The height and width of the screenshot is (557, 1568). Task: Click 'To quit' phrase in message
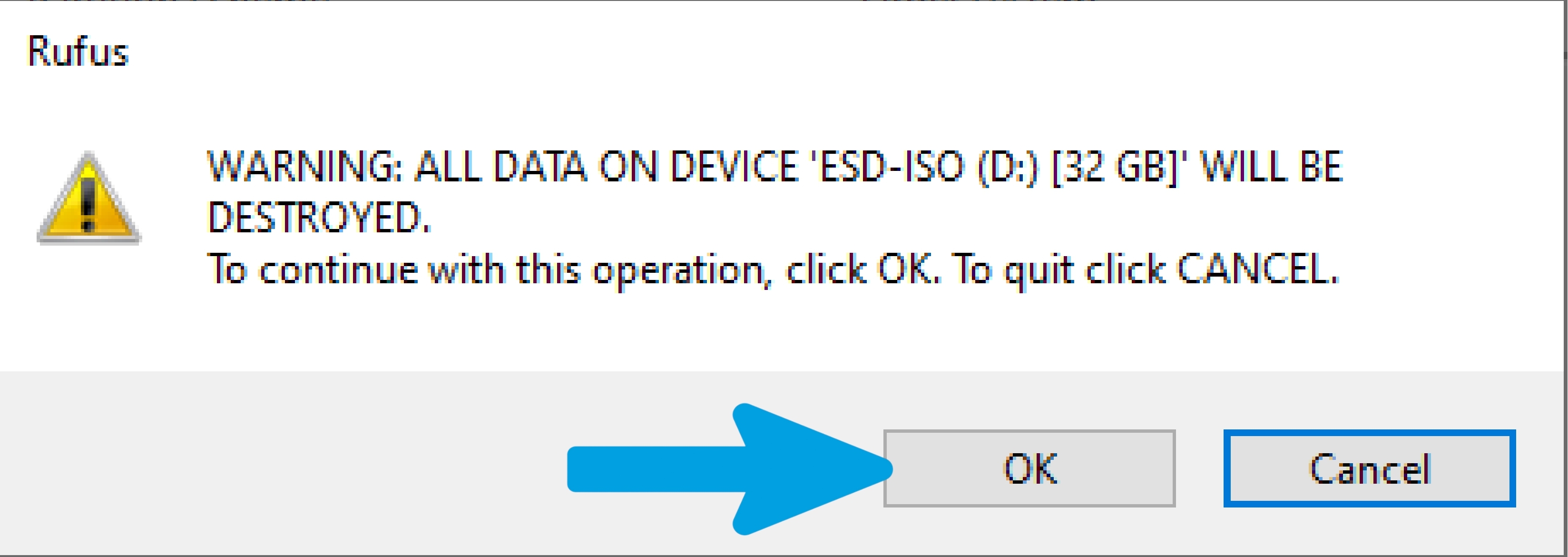pos(1013,269)
